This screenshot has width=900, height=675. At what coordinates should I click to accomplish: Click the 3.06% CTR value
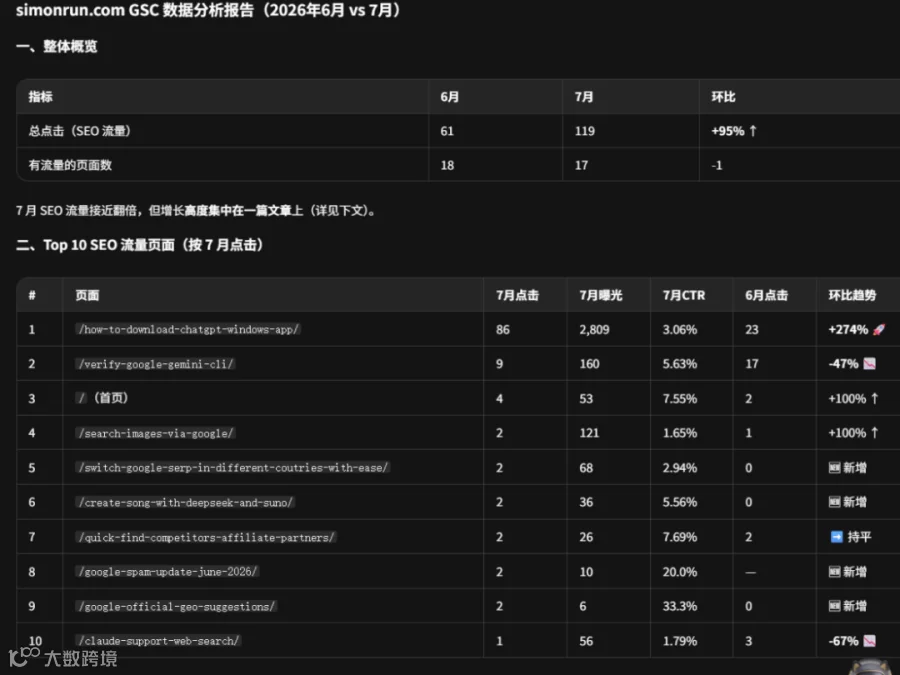click(680, 329)
